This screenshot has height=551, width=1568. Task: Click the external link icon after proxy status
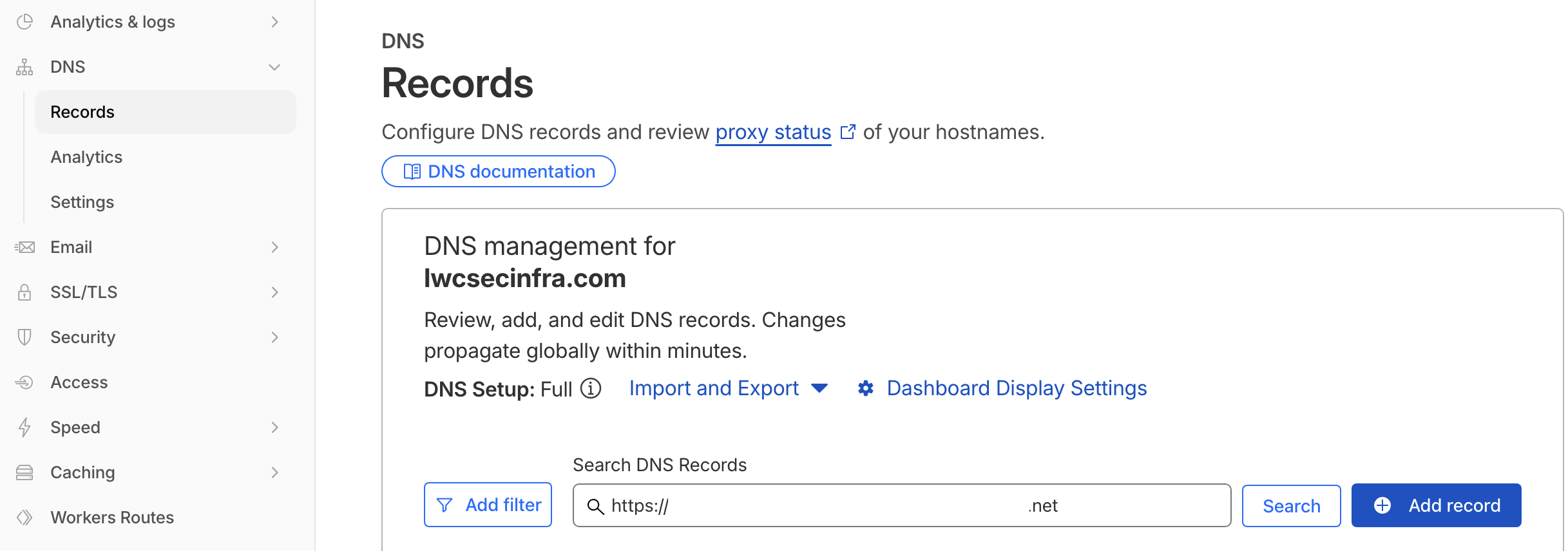click(x=848, y=132)
